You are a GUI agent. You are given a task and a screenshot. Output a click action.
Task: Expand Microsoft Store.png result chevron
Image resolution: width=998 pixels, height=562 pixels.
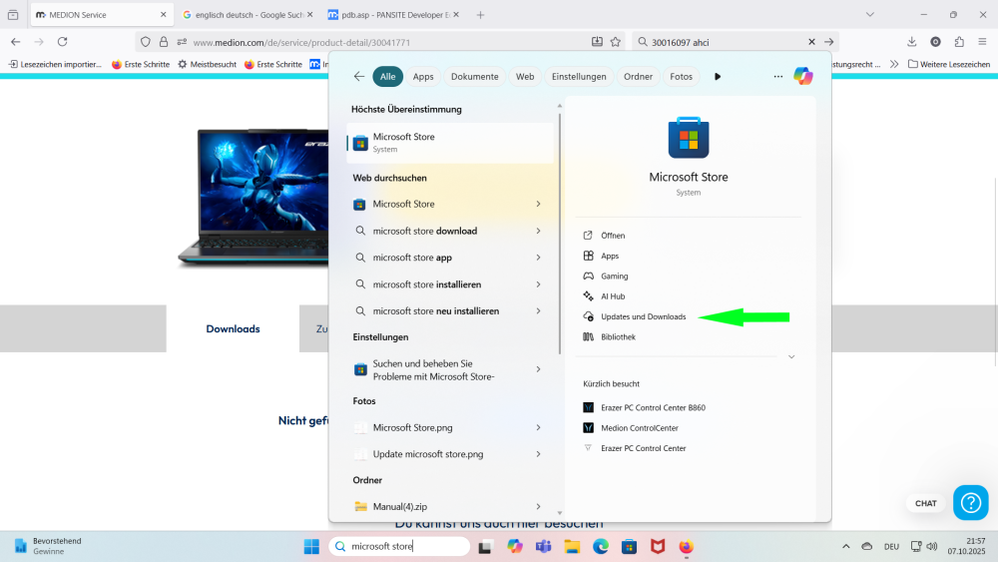[x=538, y=428]
